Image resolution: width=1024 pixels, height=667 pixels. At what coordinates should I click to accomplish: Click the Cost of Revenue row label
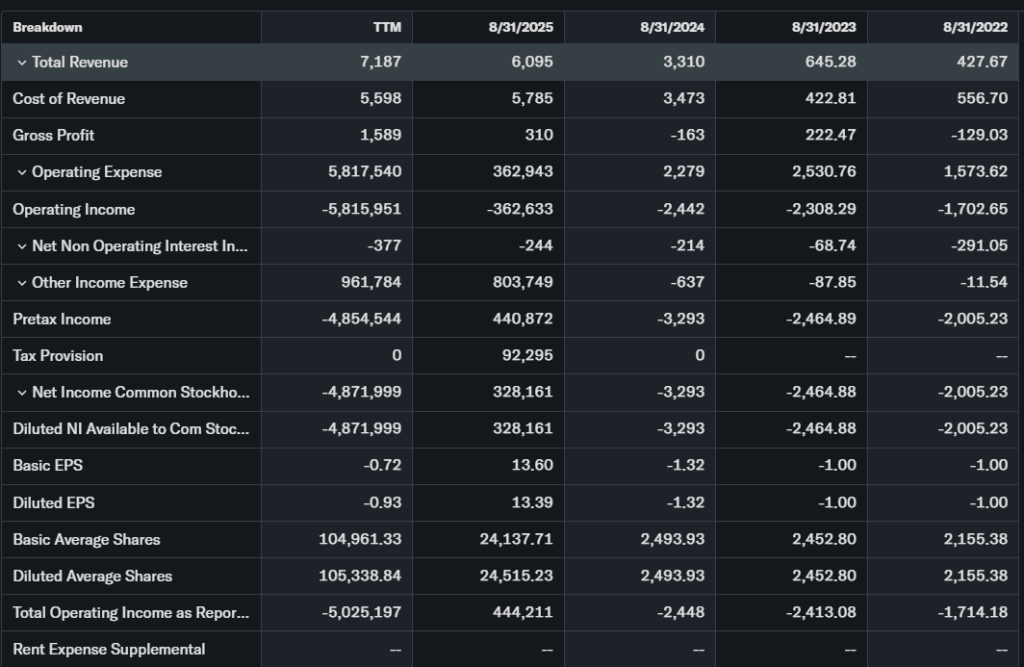click(x=69, y=99)
